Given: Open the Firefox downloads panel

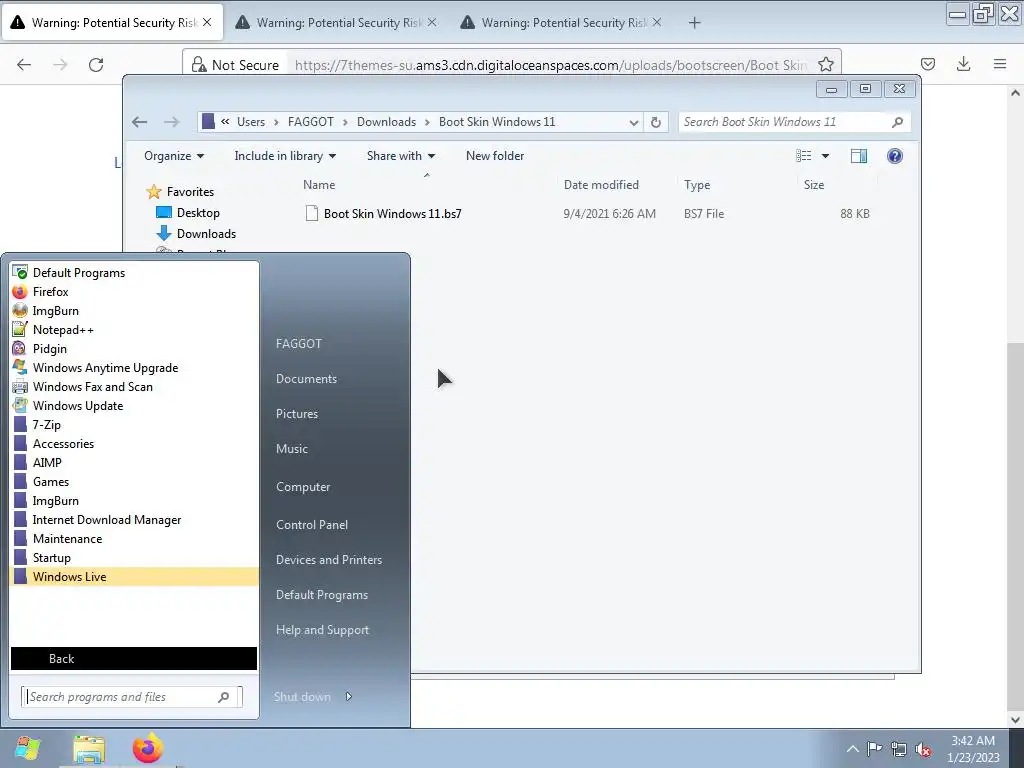Looking at the screenshot, I should (x=963, y=64).
